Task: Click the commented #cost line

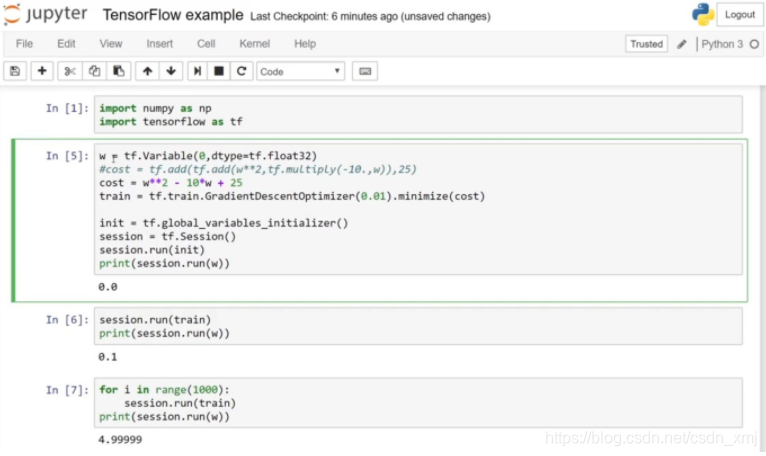Action: click(258, 170)
